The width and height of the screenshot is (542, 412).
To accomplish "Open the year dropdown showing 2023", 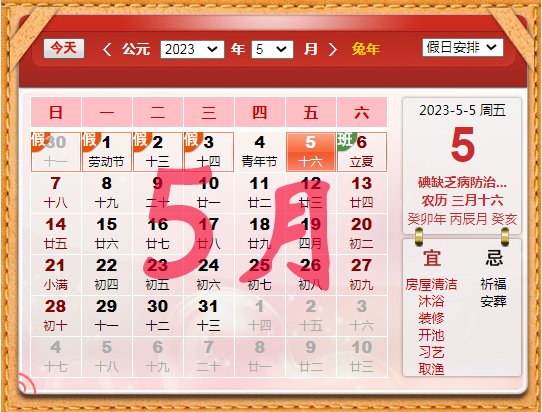I will tap(192, 49).
